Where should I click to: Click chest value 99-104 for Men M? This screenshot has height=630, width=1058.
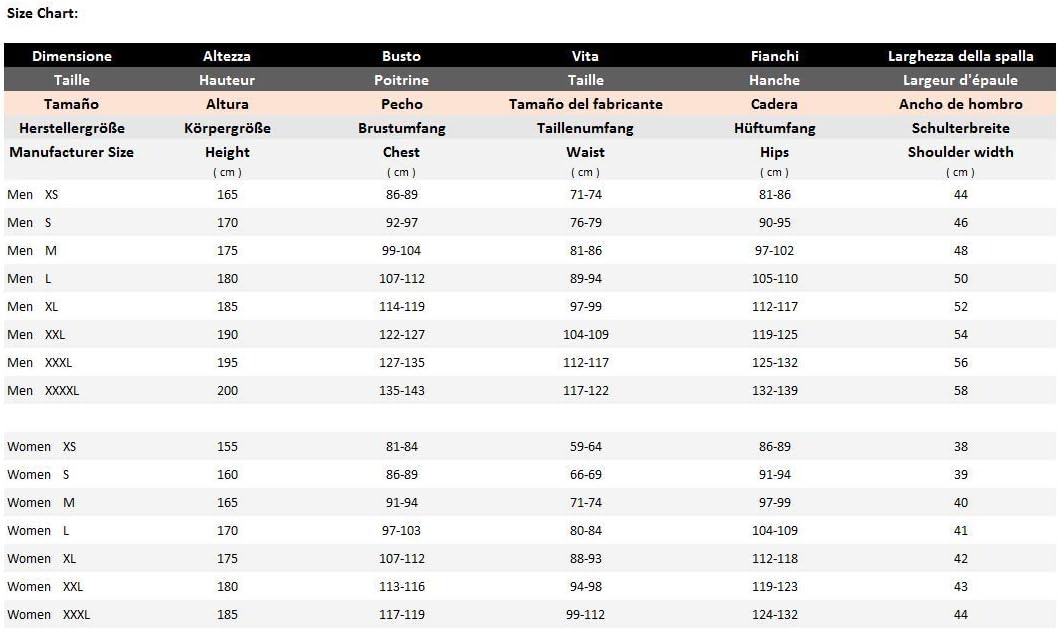tap(401, 251)
